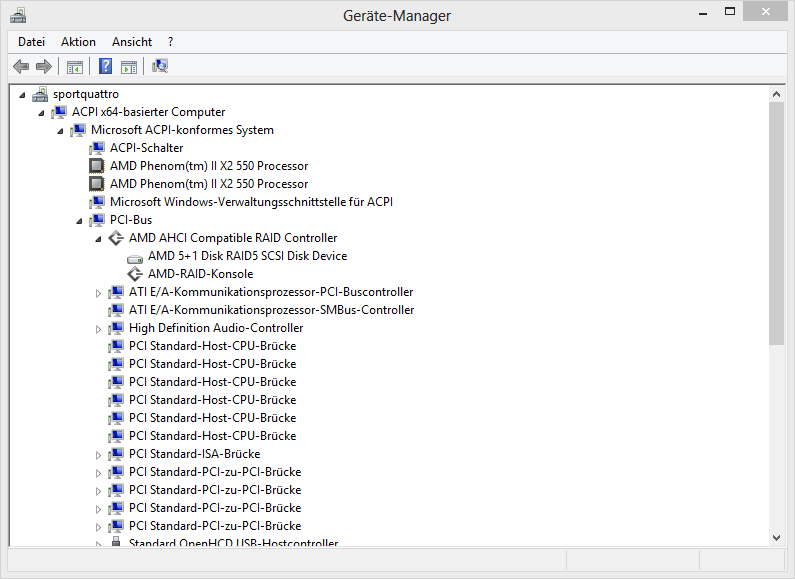Screen dimensions: 795x579
Task: Close the Geräte-Manager window
Action: 766,11
